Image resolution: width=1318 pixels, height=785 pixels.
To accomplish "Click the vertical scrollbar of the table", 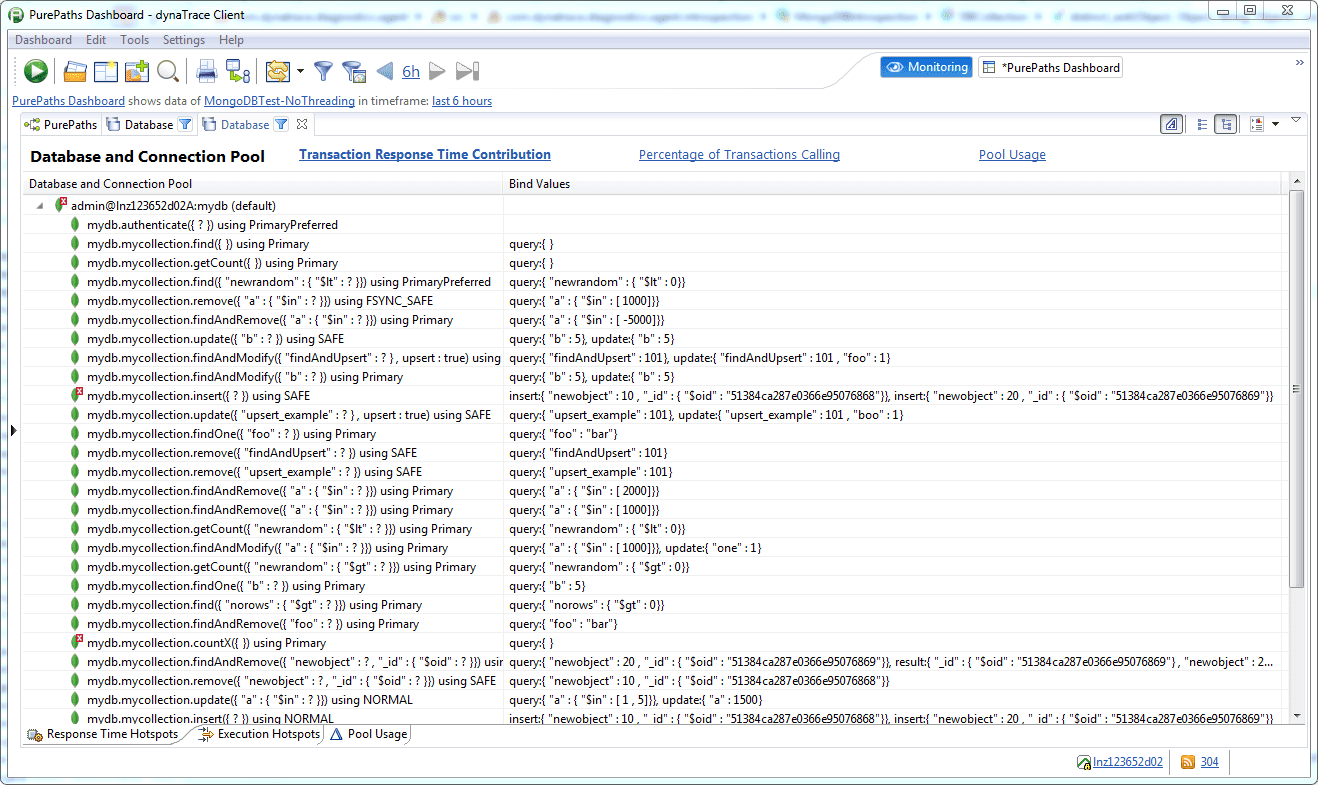I will (x=1297, y=390).
